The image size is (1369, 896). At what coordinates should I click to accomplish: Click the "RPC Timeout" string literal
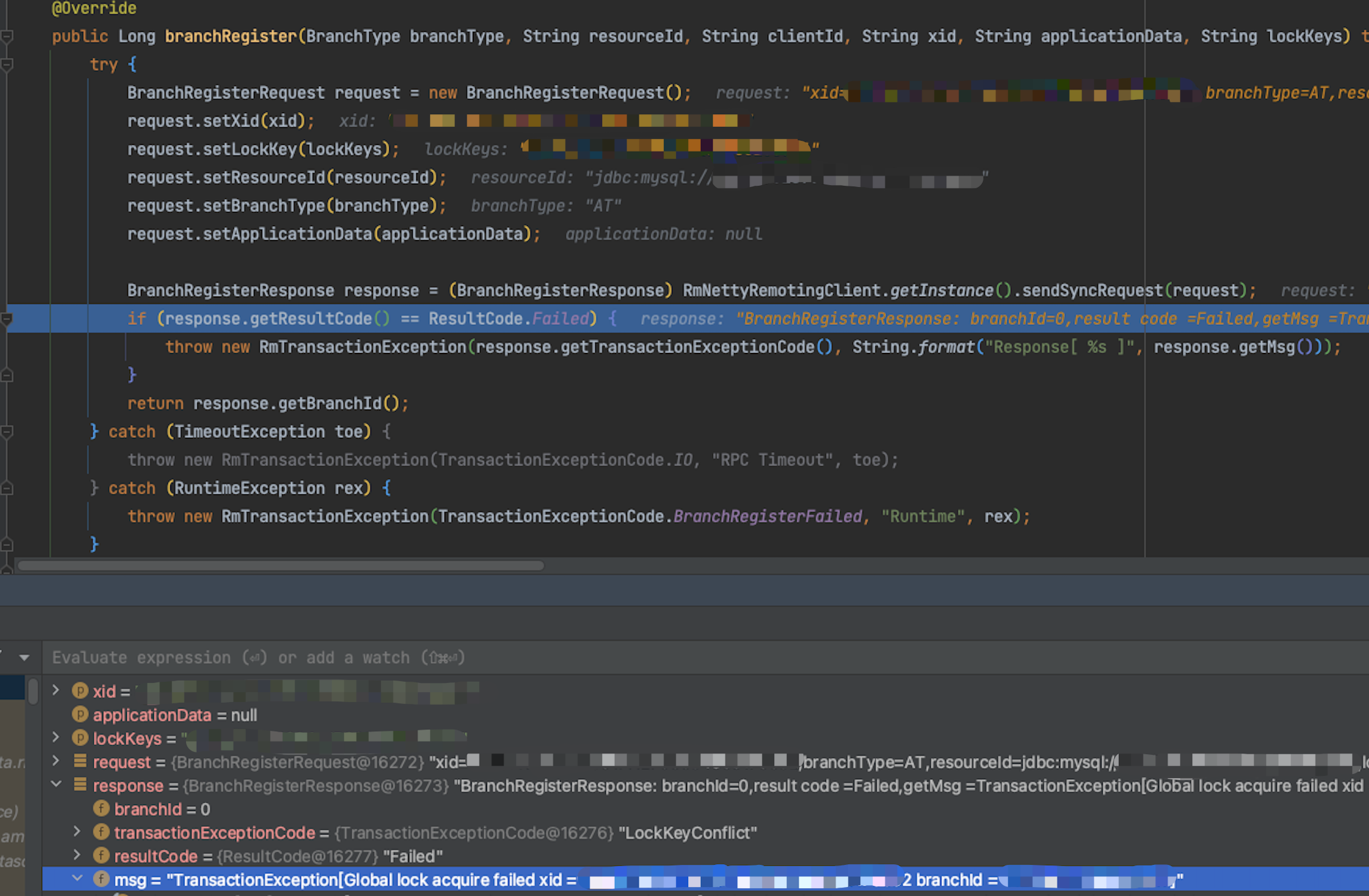pyautogui.click(x=772, y=461)
